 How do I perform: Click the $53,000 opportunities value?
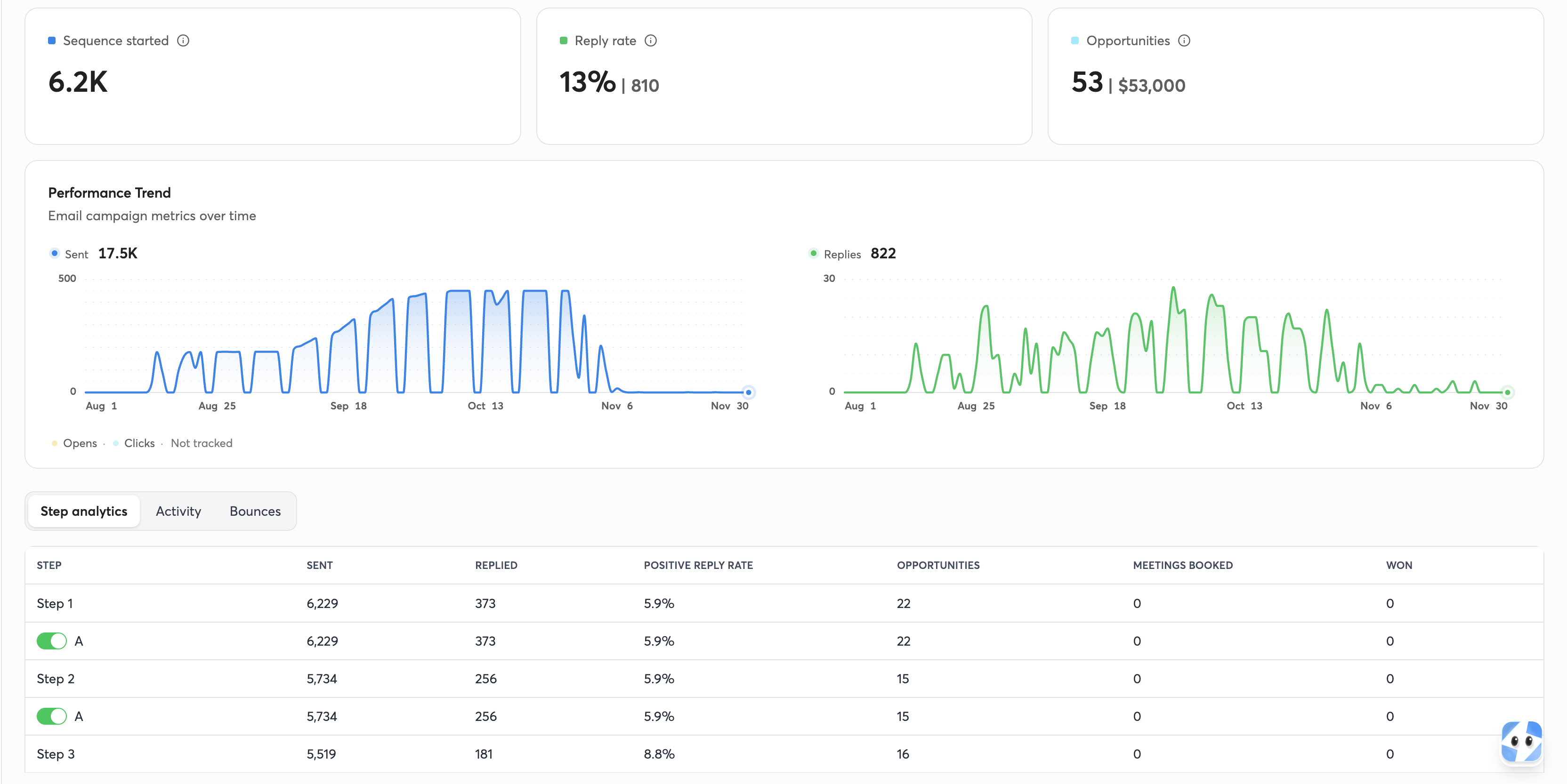[x=1152, y=86]
